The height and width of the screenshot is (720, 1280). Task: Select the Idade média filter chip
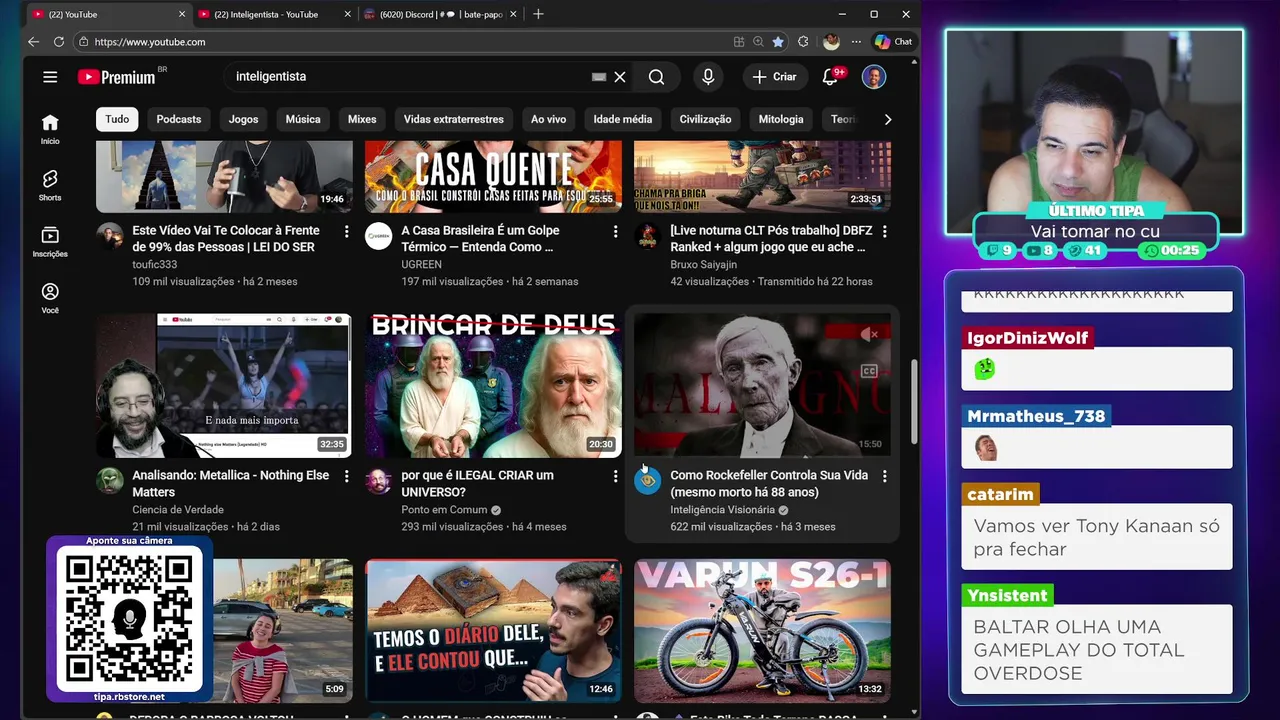pyautogui.click(x=623, y=119)
